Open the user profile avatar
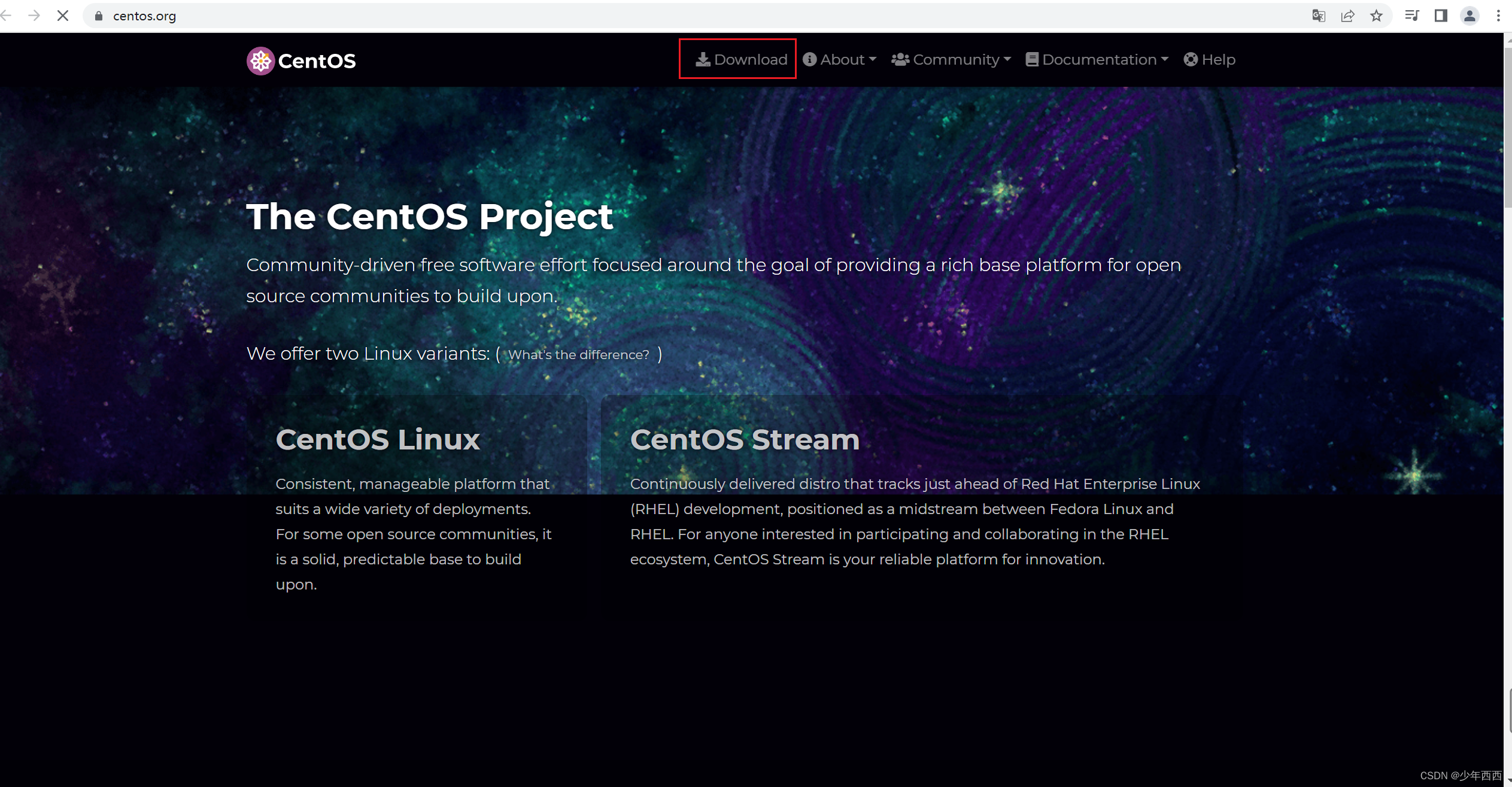 (x=1470, y=16)
